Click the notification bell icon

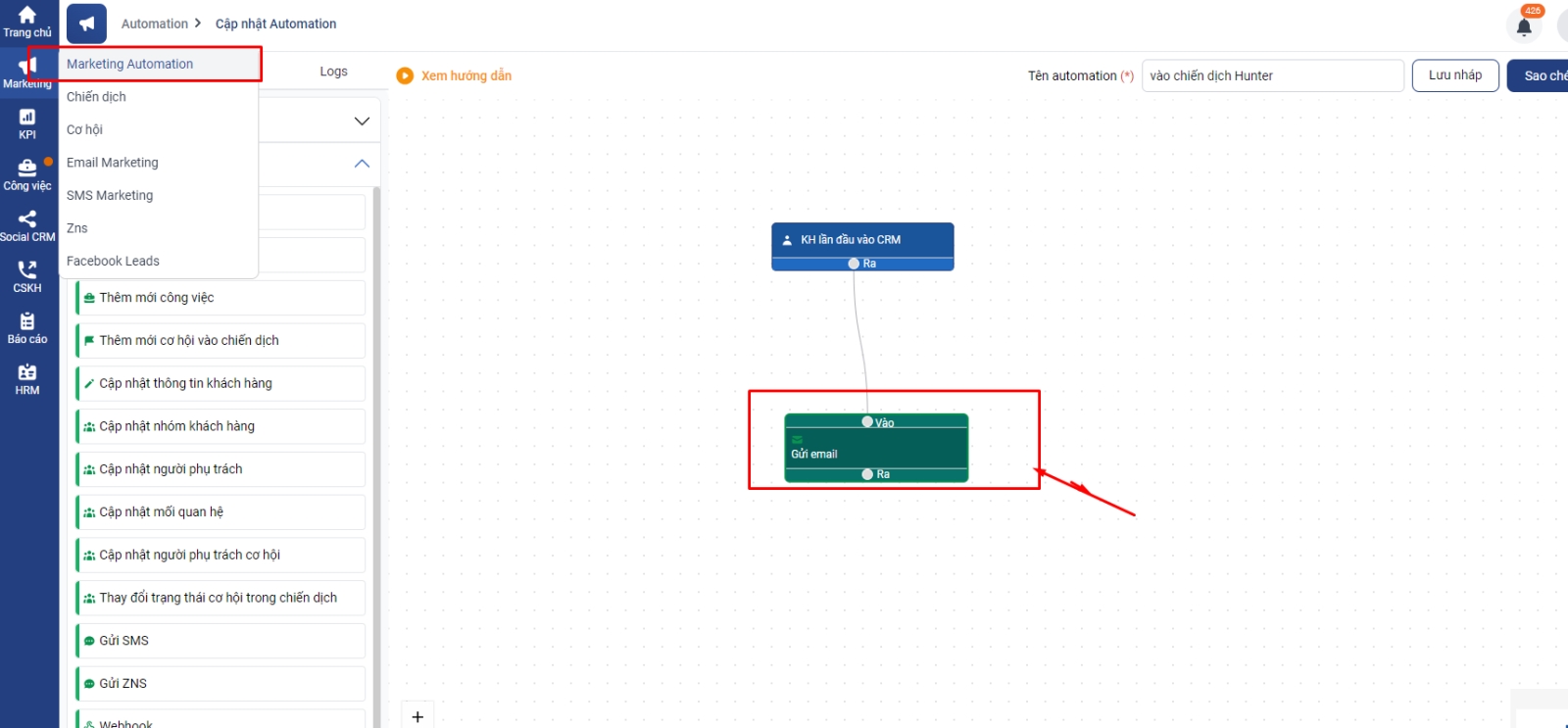click(x=1524, y=26)
